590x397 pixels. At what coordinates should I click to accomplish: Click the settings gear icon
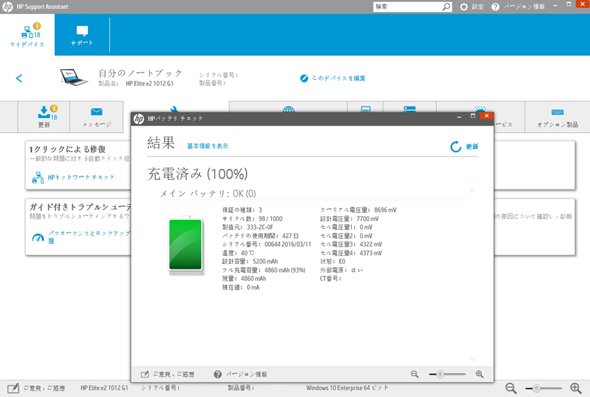pos(464,7)
